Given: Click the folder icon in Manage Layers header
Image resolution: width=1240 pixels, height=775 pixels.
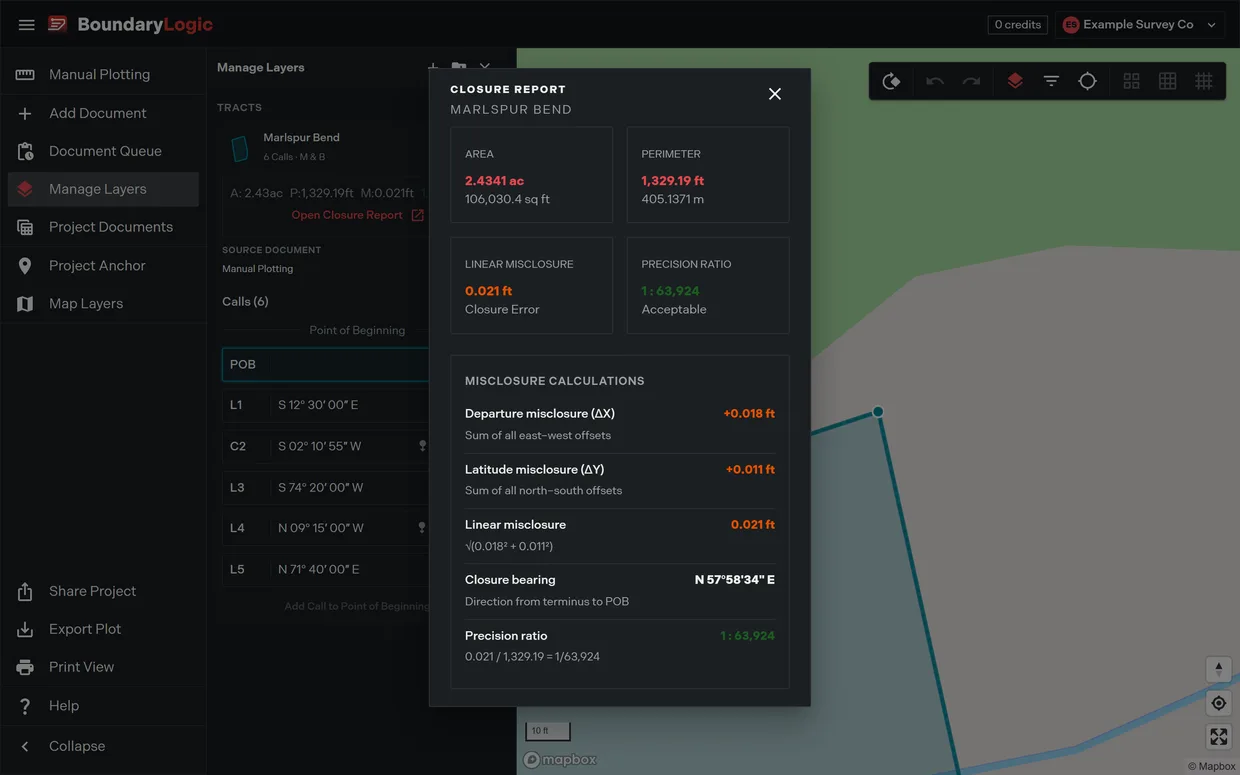Looking at the screenshot, I should click(458, 67).
